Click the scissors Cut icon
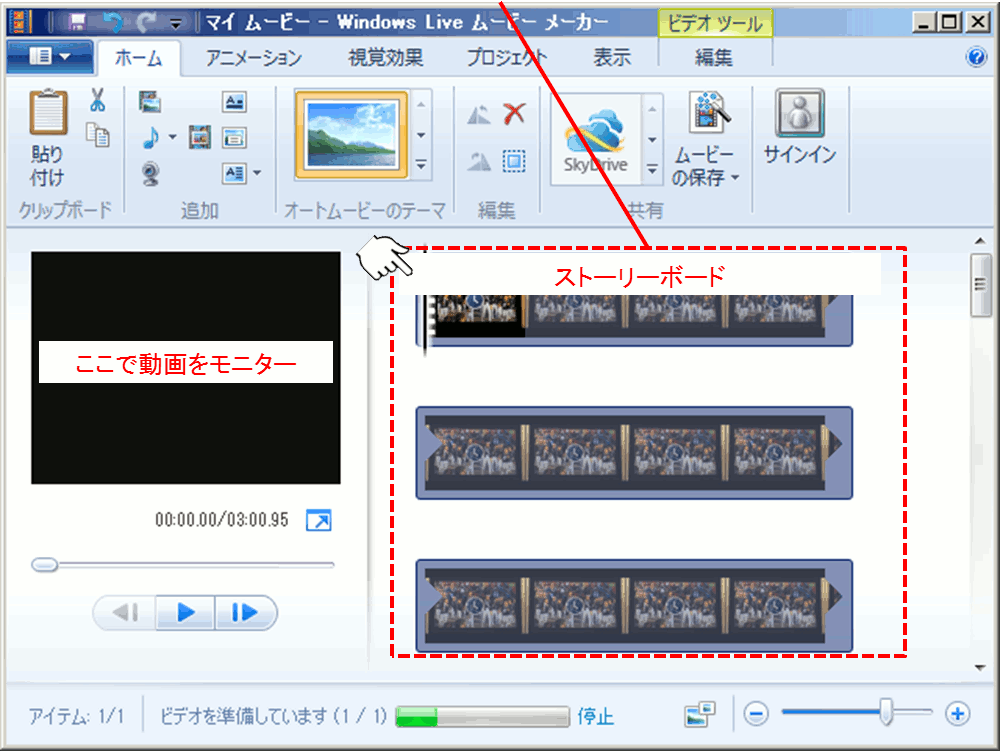This screenshot has height=751, width=1000. pyautogui.click(x=97, y=100)
